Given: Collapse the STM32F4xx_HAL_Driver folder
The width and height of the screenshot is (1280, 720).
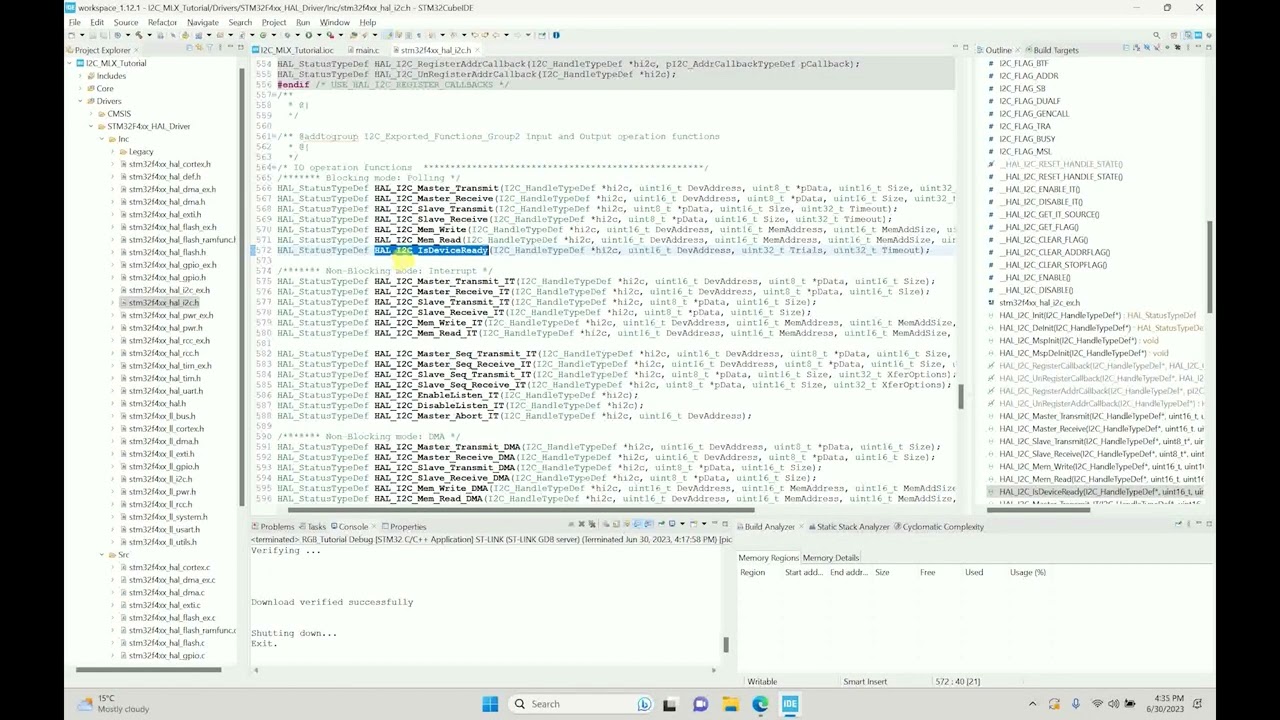Looking at the screenshot, I should coord(91,126).
